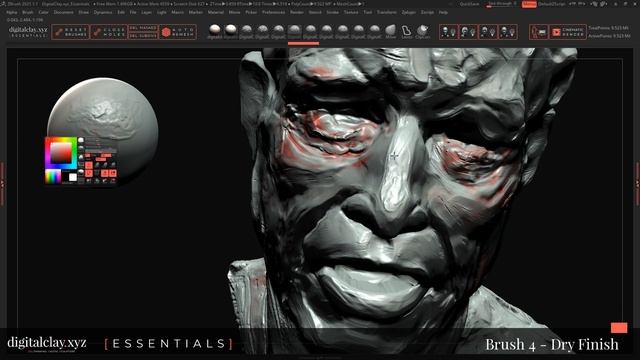640x360 pixels.
Task: Click the first head-and-lightbulb lighting preset
Action: point(449,32)
